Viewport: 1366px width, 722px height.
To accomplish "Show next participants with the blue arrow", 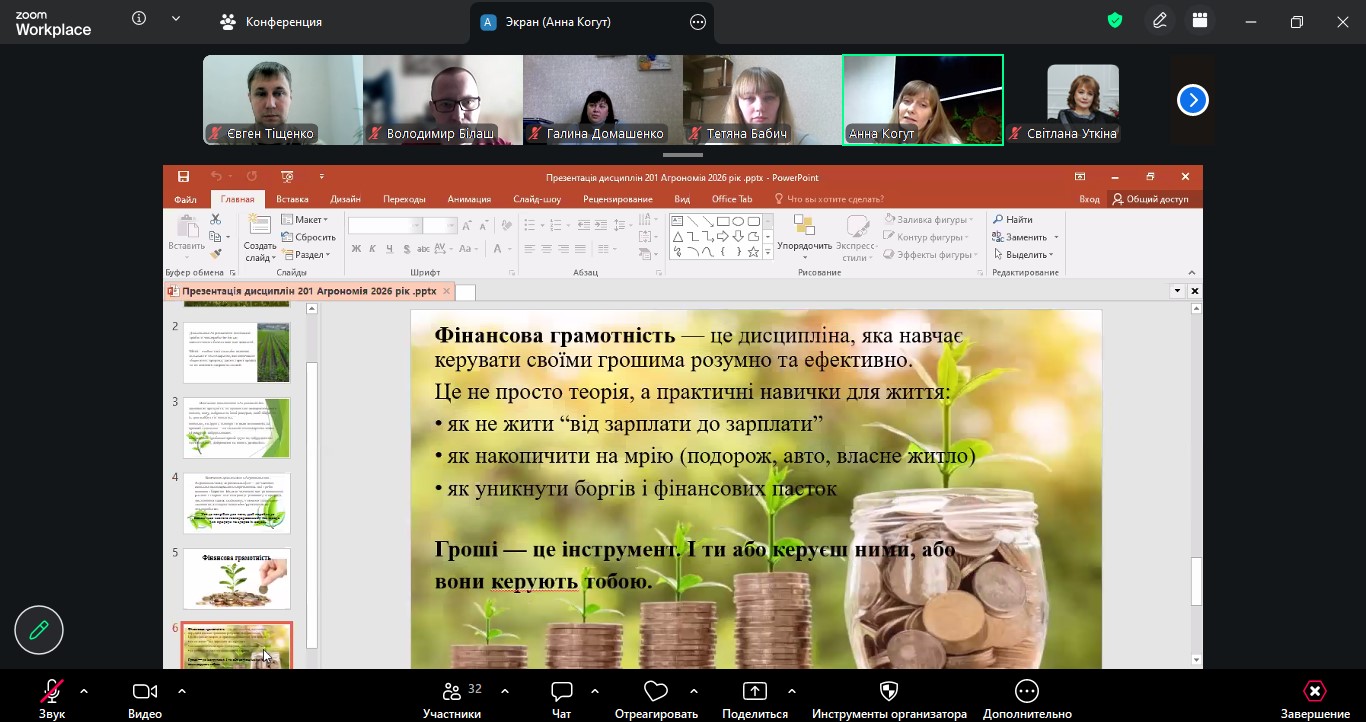I will tap(1192, 100).
